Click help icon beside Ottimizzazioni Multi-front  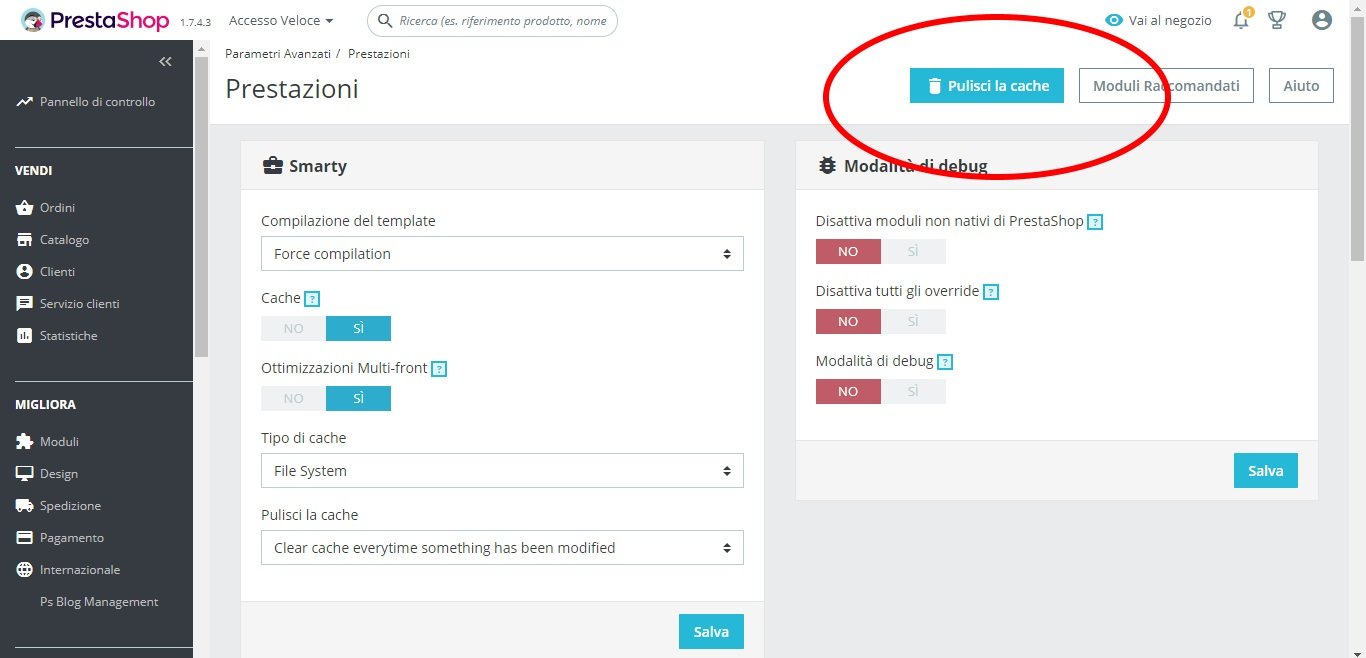(439, 369)
